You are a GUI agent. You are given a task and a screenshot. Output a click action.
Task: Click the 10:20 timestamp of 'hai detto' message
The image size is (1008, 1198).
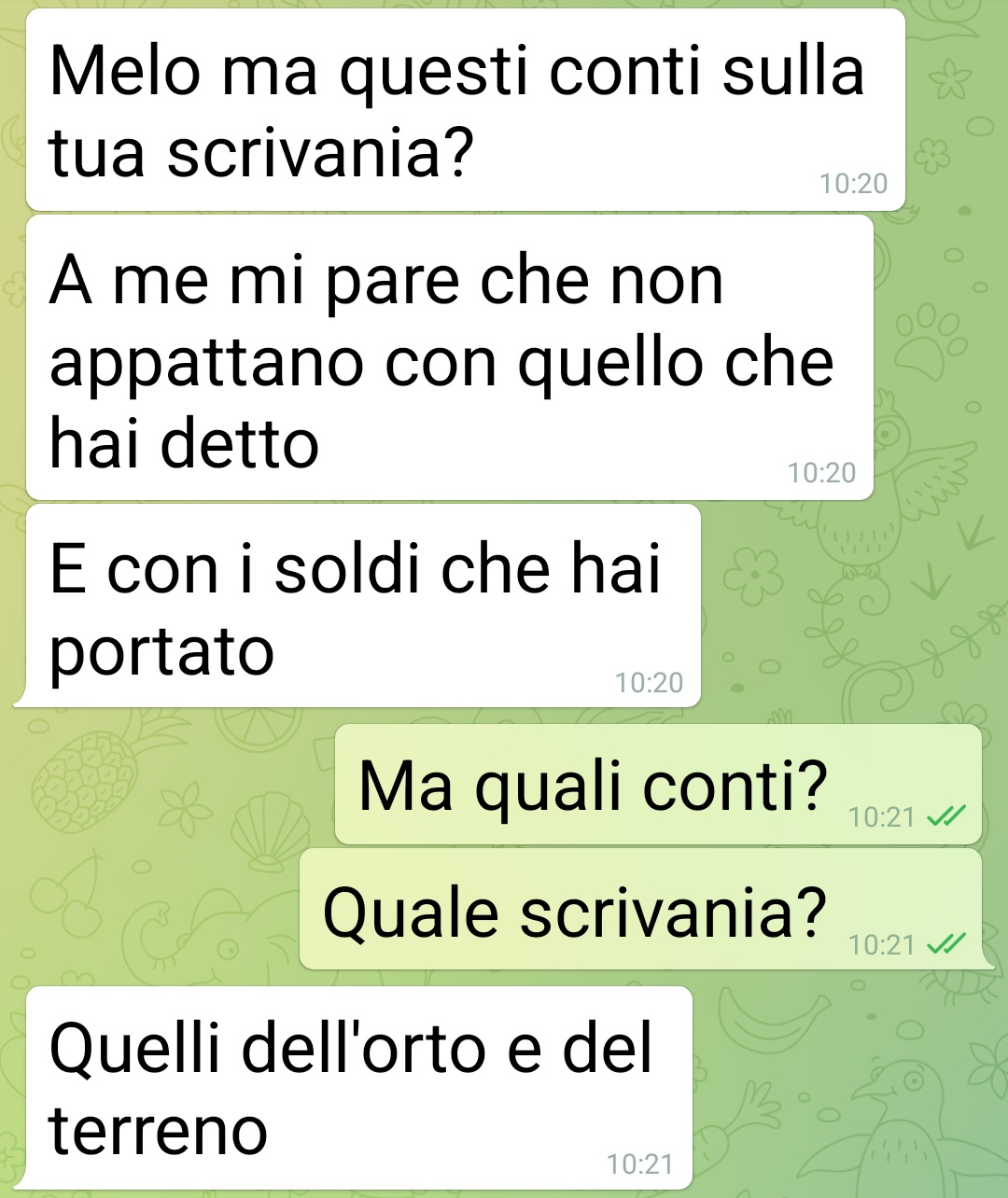821,473
